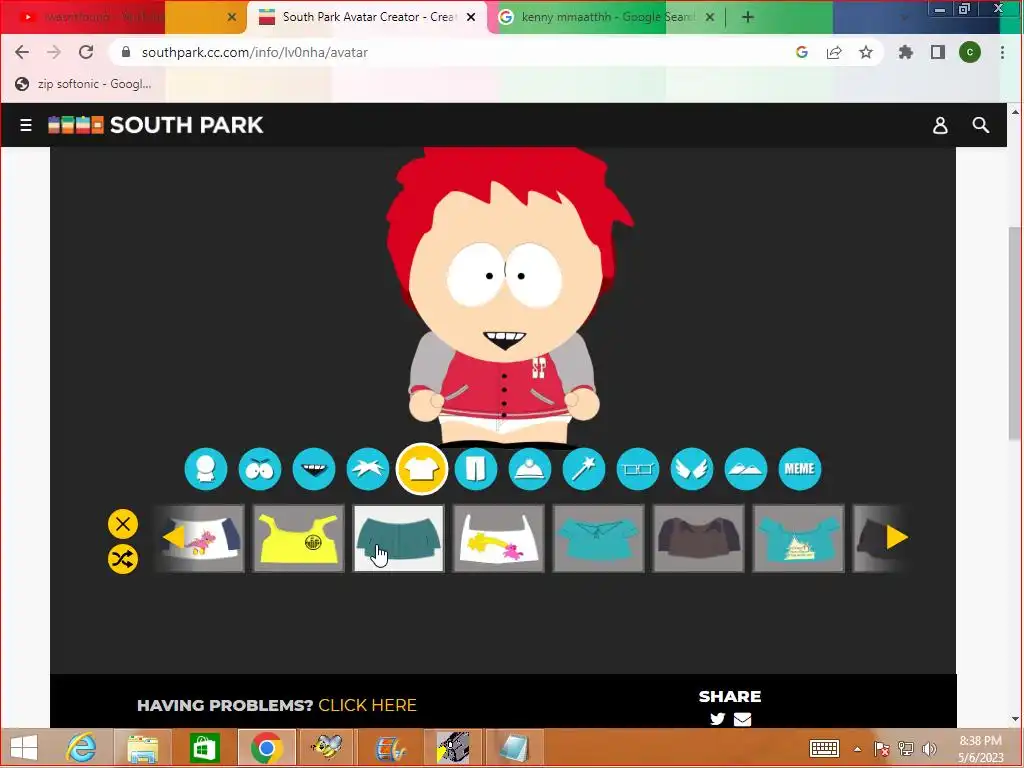
Task: Open the taskbar clock showing 8:38 PM
Action: point(981,749)
